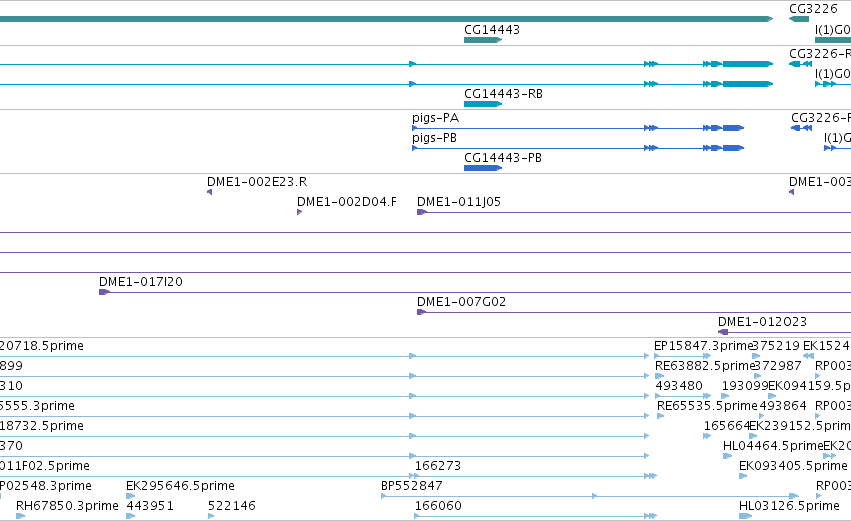
Task: Click the DME1-007G02 label
Action: point(461,302)
